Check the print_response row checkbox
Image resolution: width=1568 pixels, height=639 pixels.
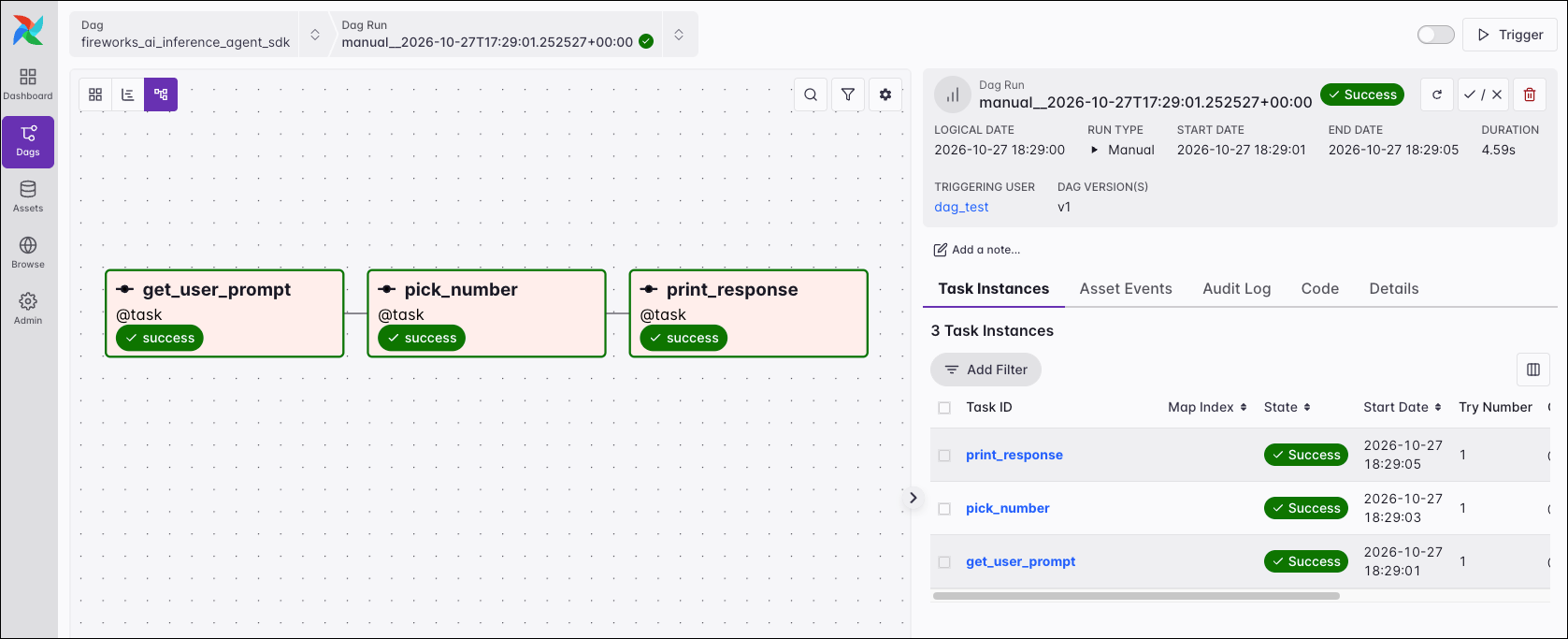944,456
